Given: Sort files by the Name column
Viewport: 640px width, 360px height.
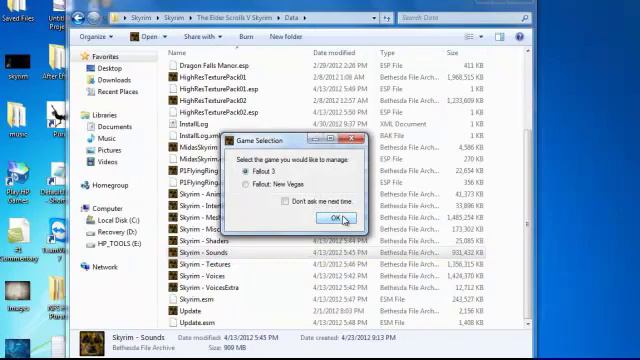Looking at the screenshot, I should (177, 53).
